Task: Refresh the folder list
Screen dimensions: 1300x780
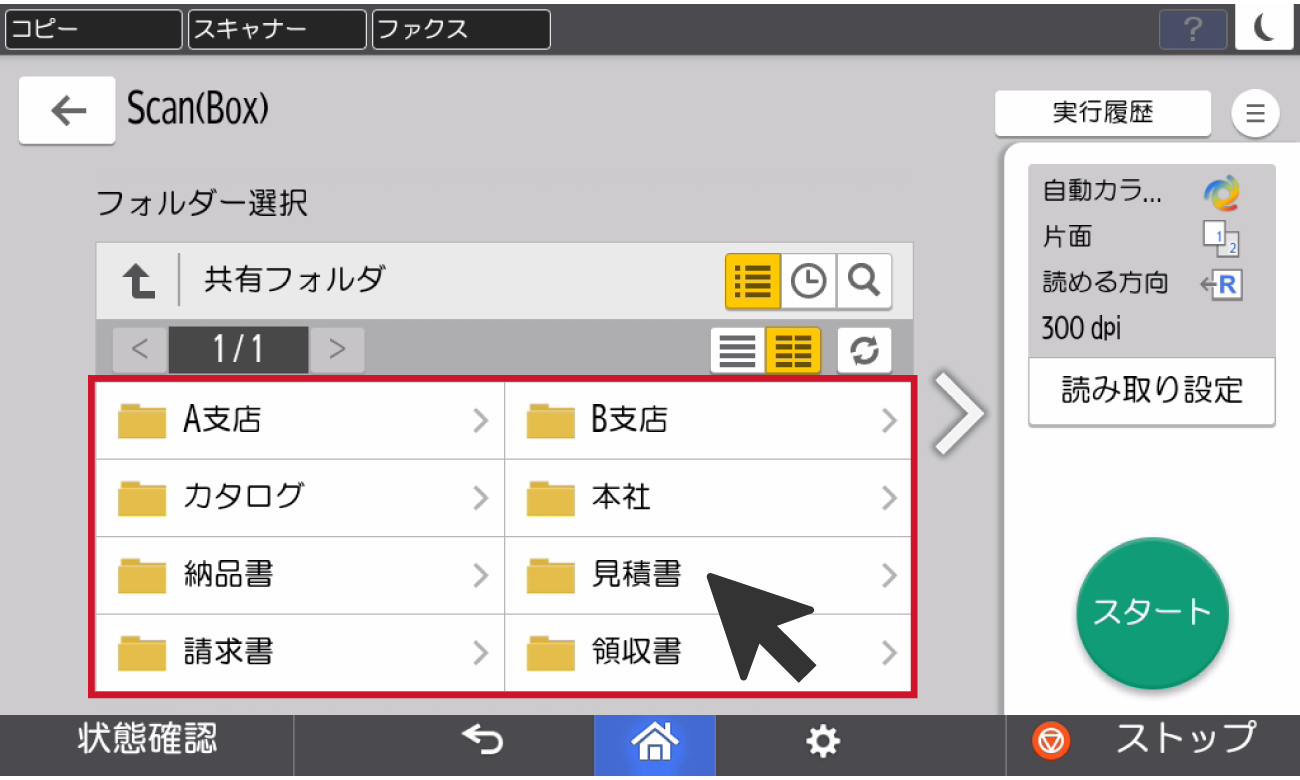Action: [864, 350]
